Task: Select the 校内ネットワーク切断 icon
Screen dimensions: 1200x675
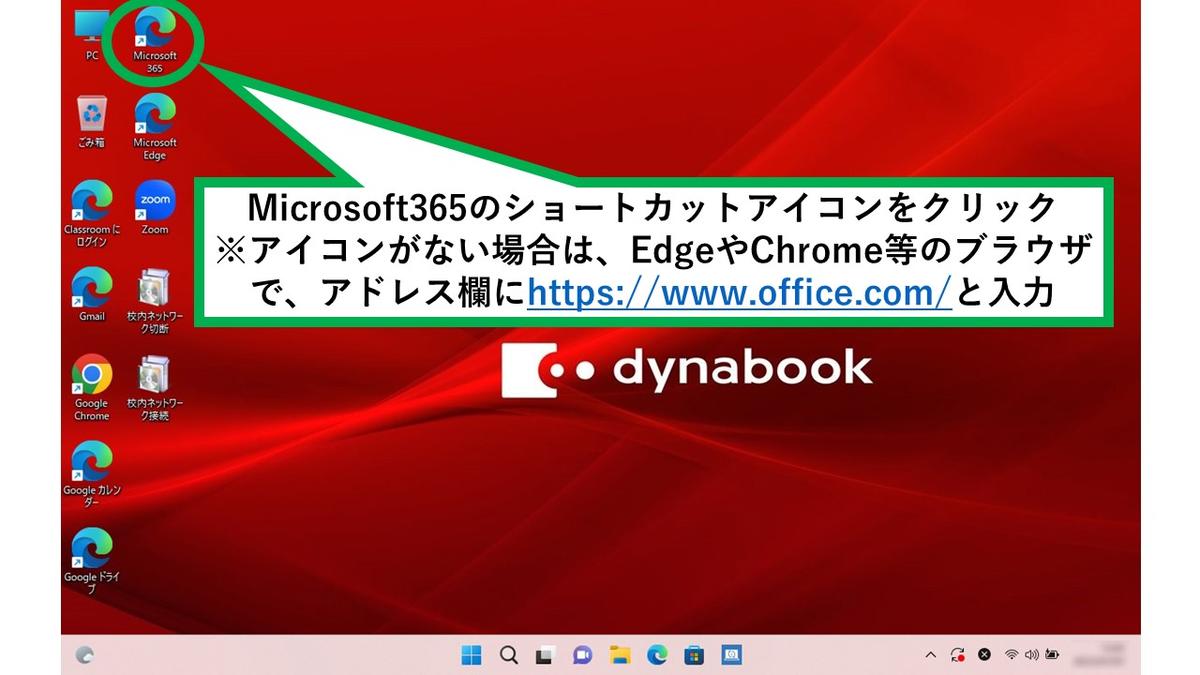Action: (x=155, y=301)
